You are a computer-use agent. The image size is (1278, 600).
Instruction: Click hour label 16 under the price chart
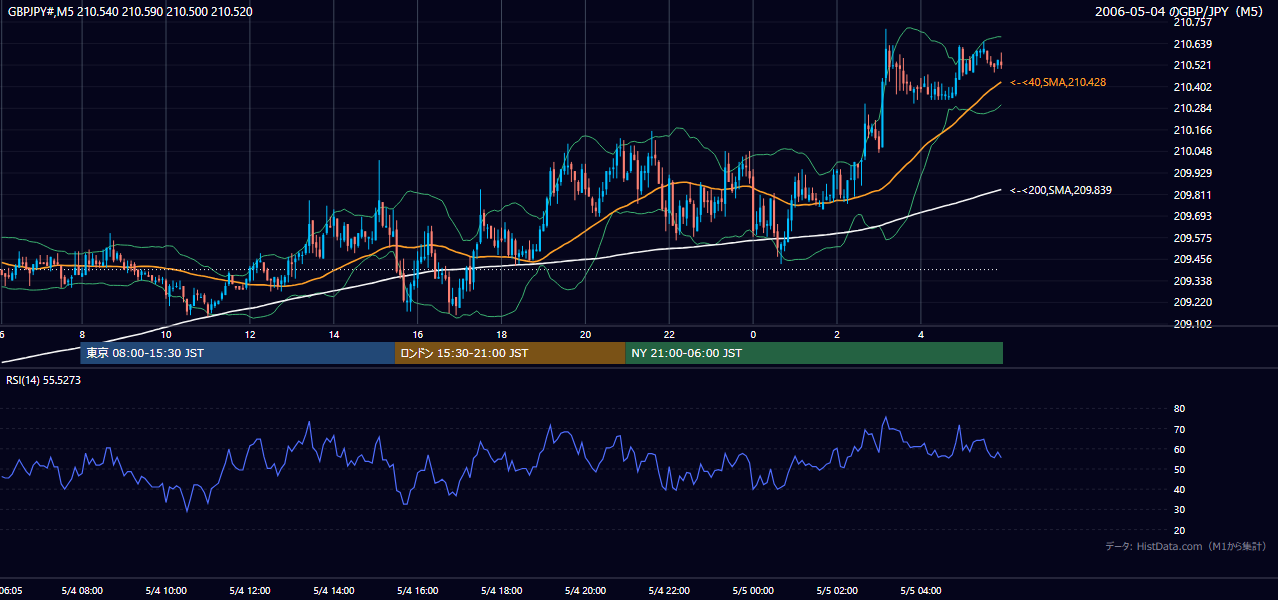coord(418,334)
